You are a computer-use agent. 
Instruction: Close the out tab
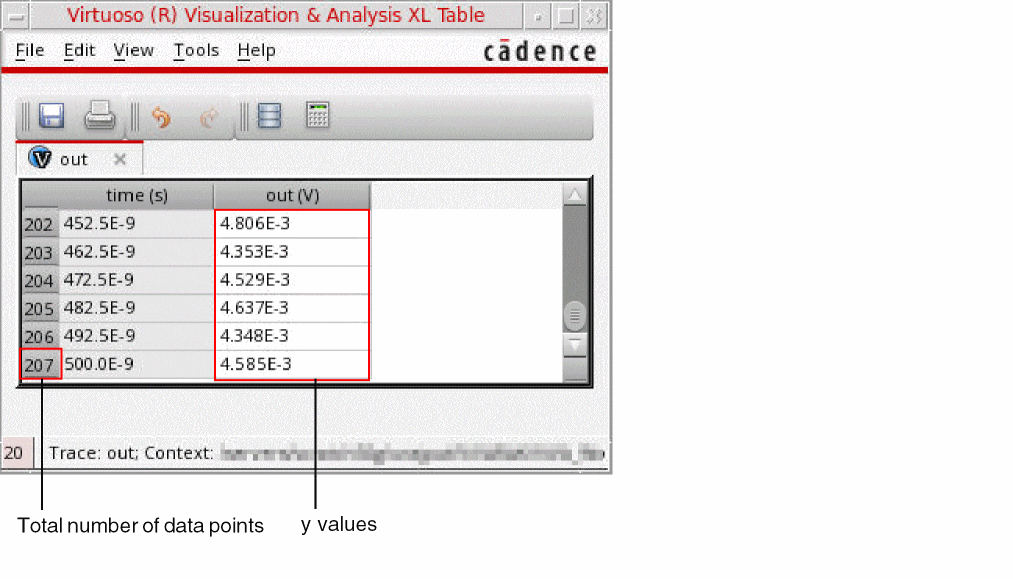[120, 159]
